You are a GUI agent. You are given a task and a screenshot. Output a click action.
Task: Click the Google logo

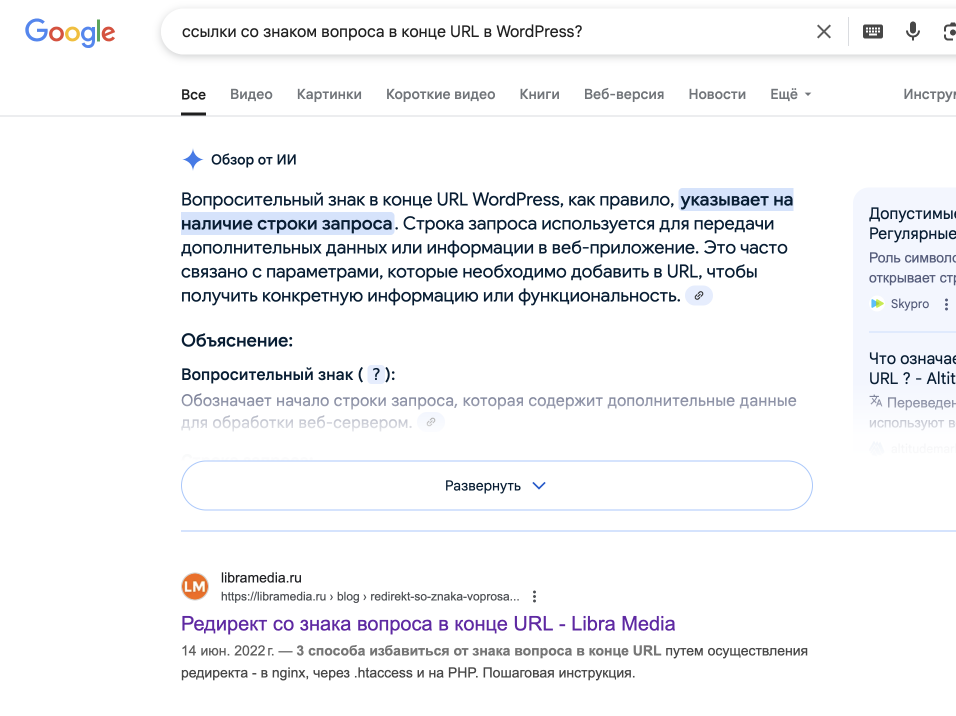(70, 32)
